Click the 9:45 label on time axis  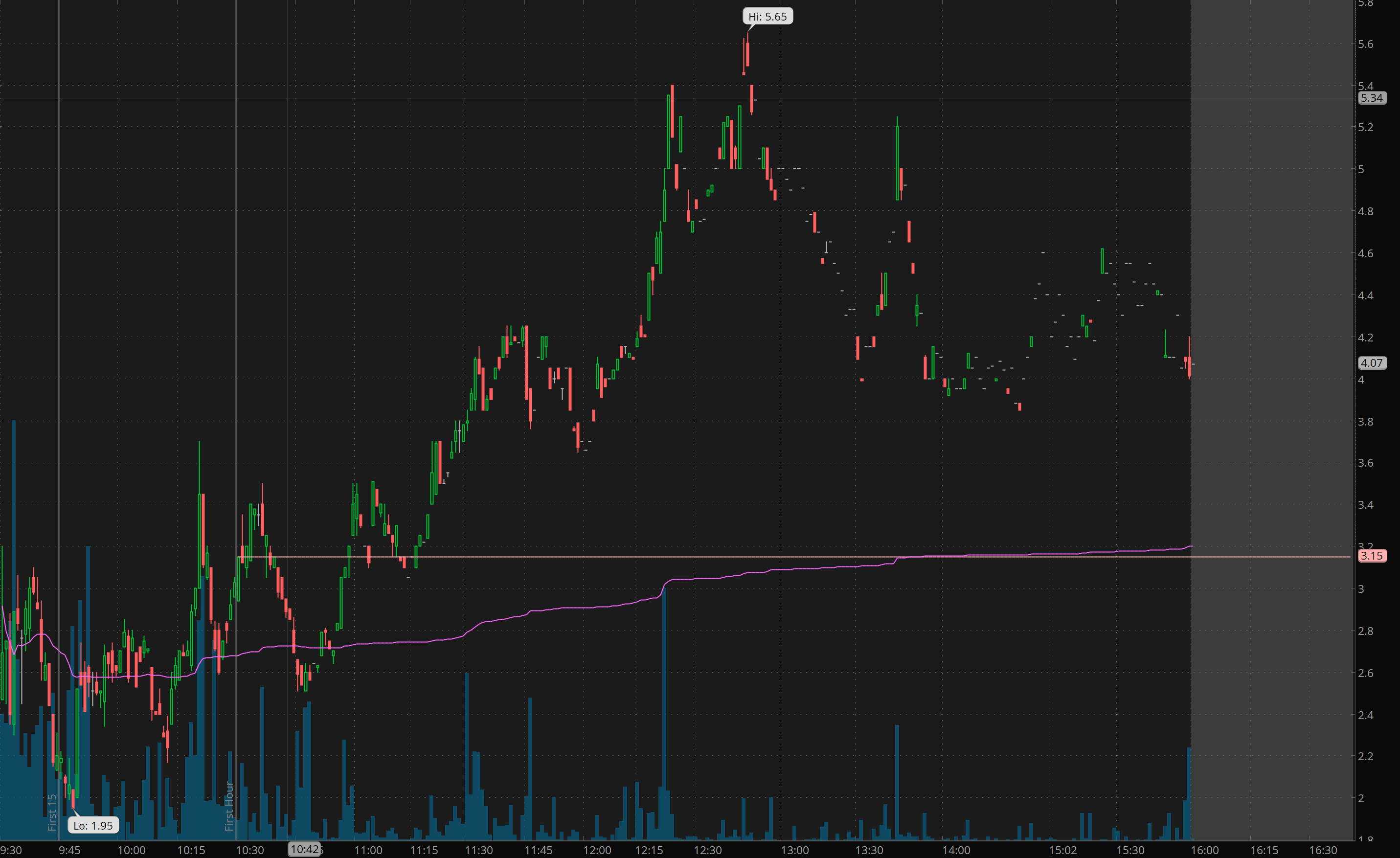(x=70, y=850)
